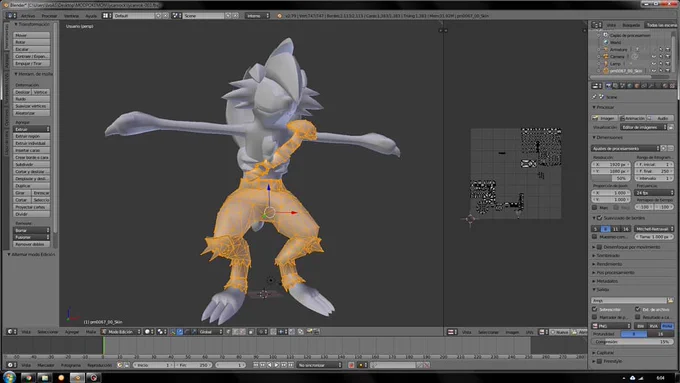
Task: Click the screen layout browse icon
Action: coord(107,16)
